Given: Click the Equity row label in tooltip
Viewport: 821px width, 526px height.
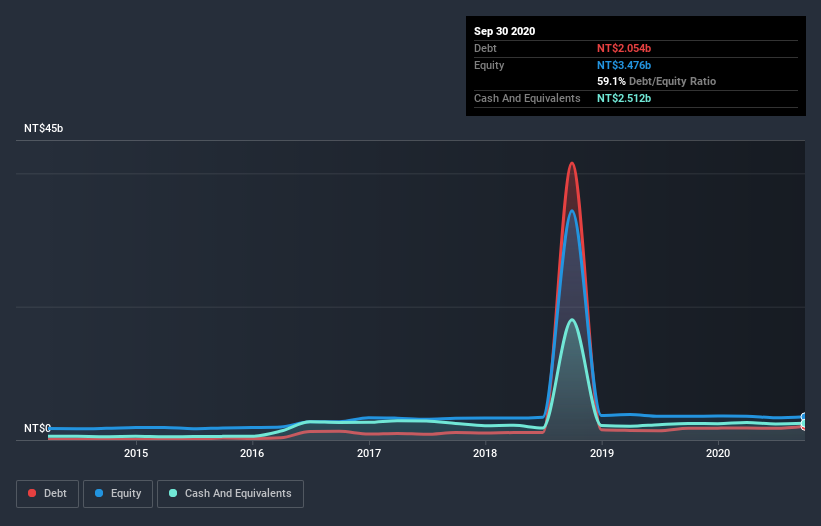Looking at the screenshot, I should click(489, 65).
